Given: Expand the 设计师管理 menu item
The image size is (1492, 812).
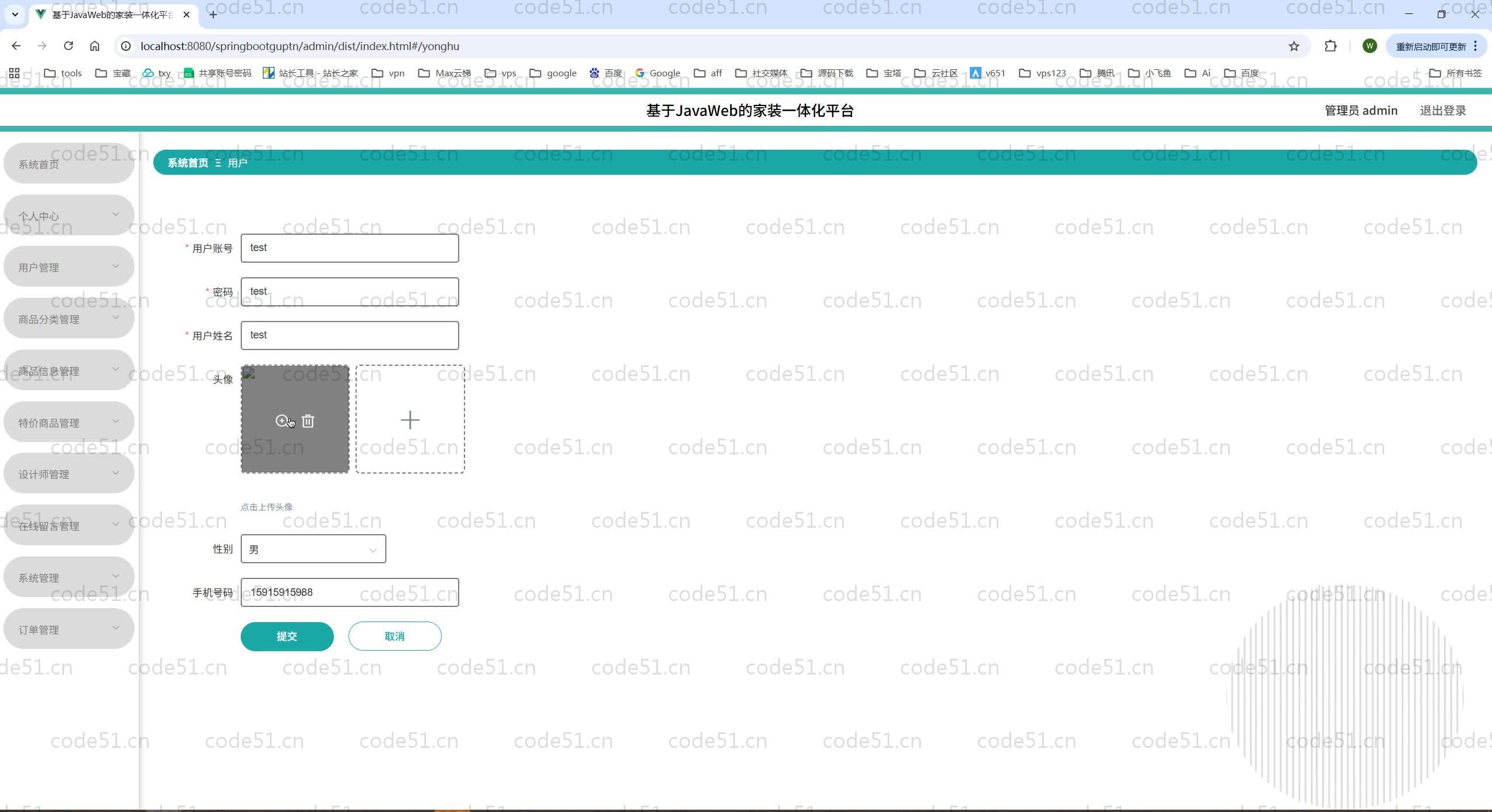Looking at the screenshot, I should (69, 474).
